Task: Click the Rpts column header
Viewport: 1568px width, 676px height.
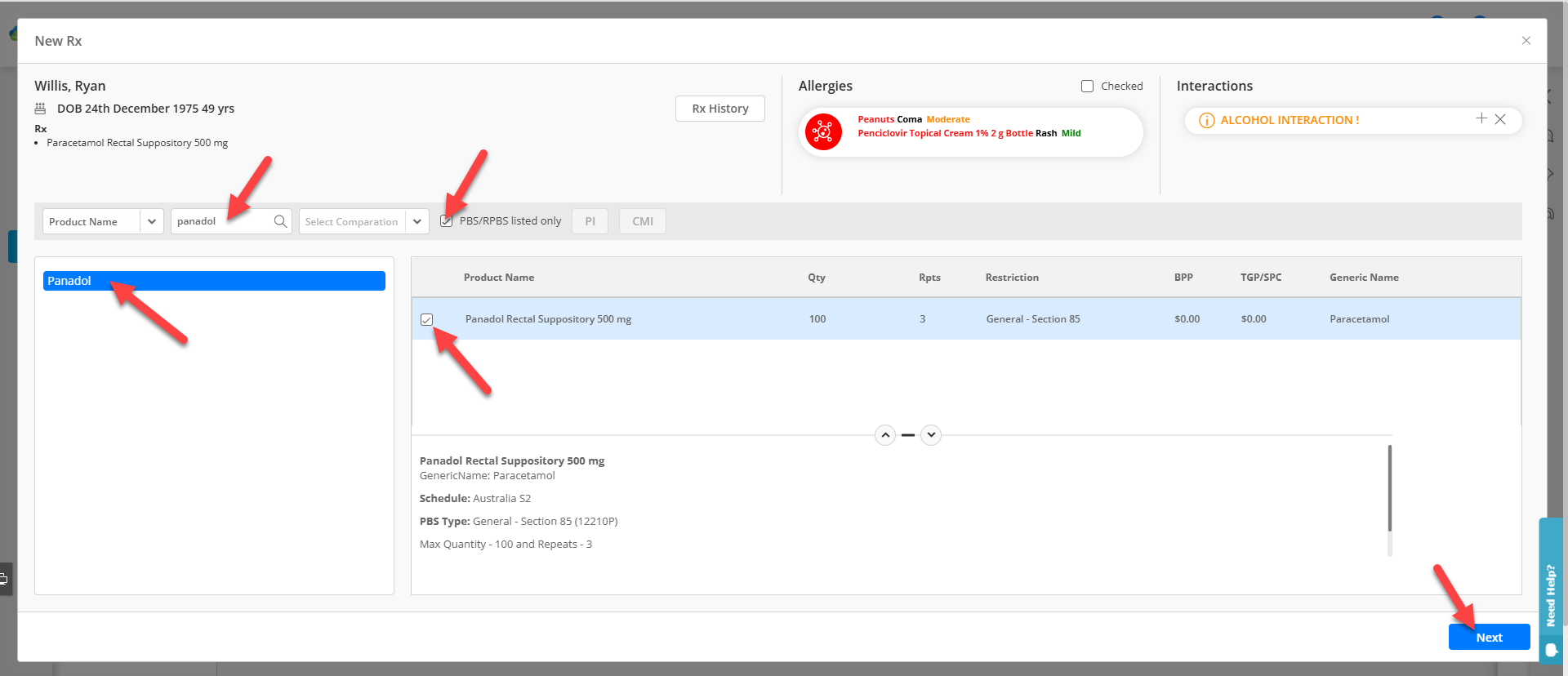Action: [x=929, y=278]
